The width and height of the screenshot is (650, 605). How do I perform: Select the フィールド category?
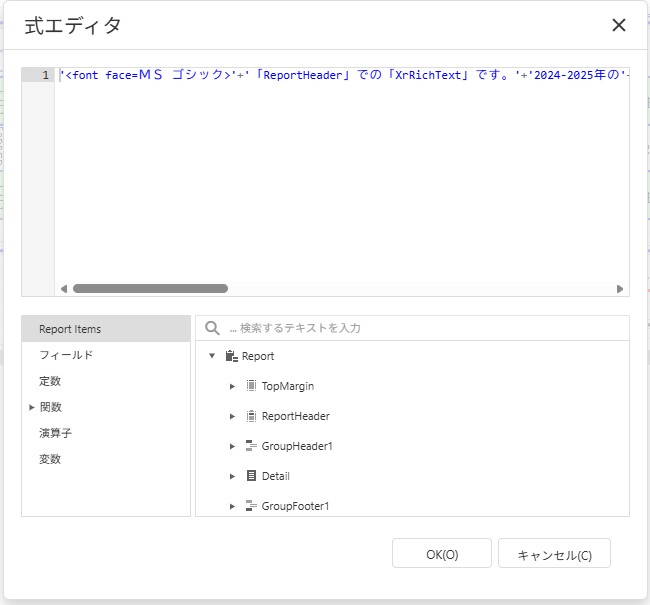point(66,355)
